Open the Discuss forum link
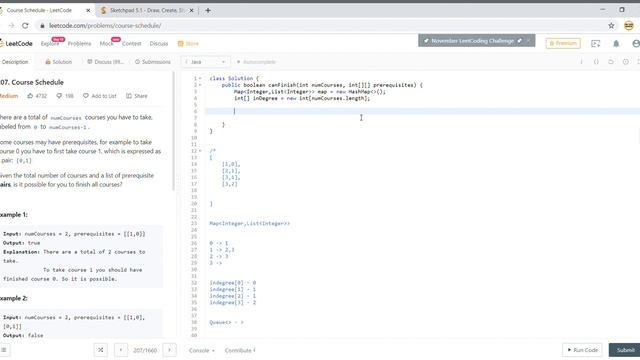 point(159,44)
